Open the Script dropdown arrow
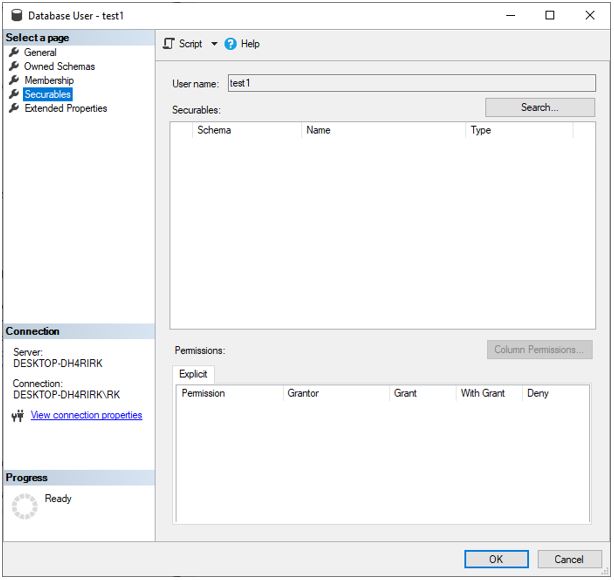This screenshot has height=580, width=614. point(214,43)
